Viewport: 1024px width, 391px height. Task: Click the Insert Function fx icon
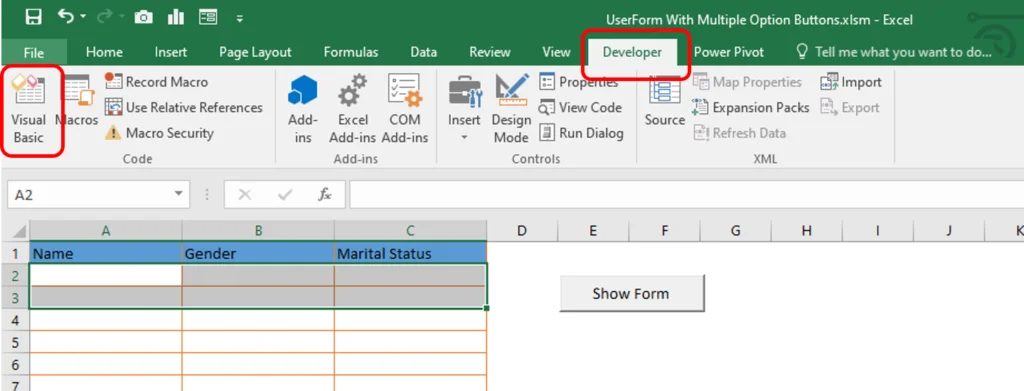coord(325,195)
